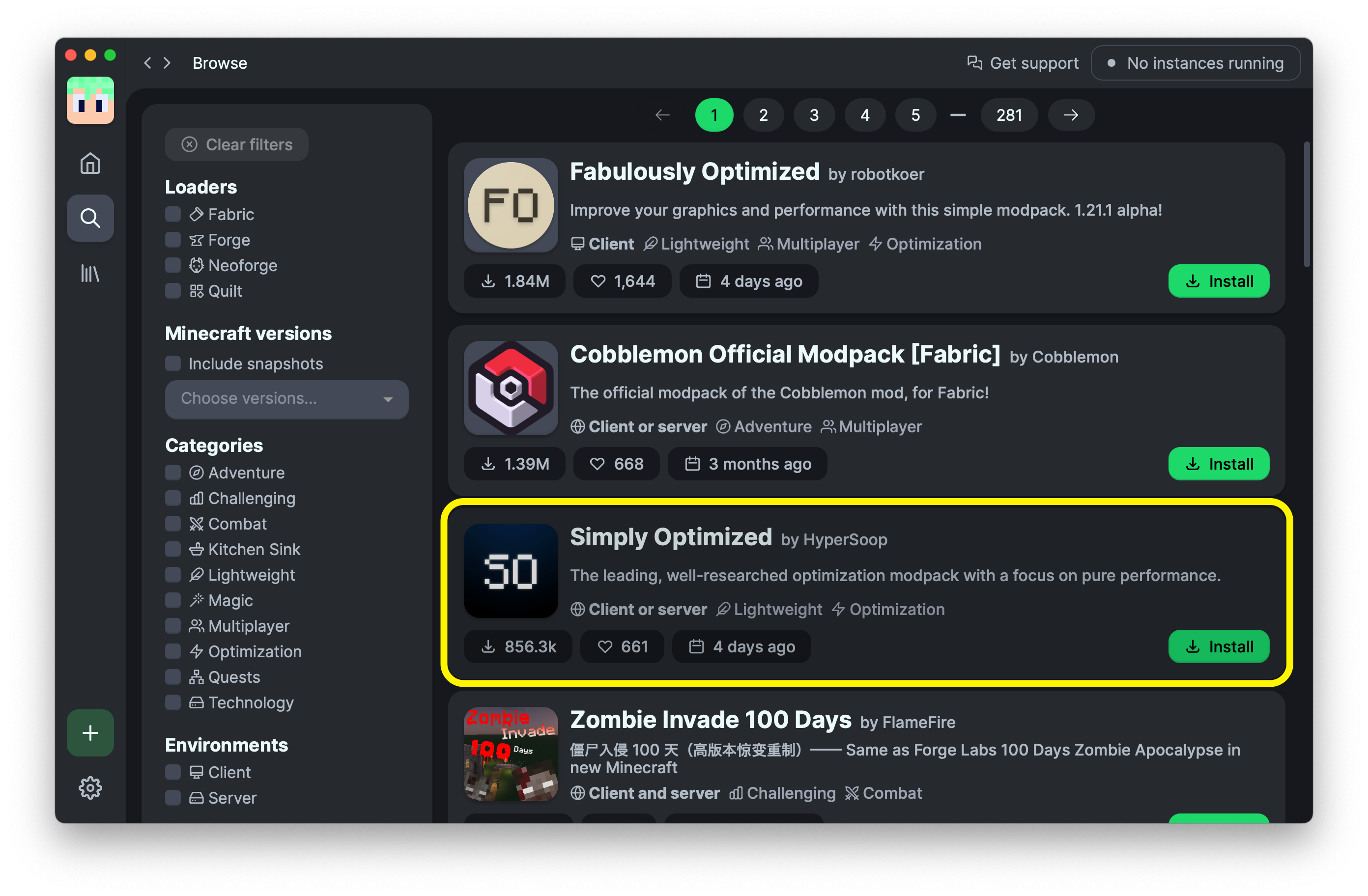Image resolution: width=1368 pixels, height=896 pixels.
Task: Open Zombie Invade 100 Days title
Action: point(711,720)
